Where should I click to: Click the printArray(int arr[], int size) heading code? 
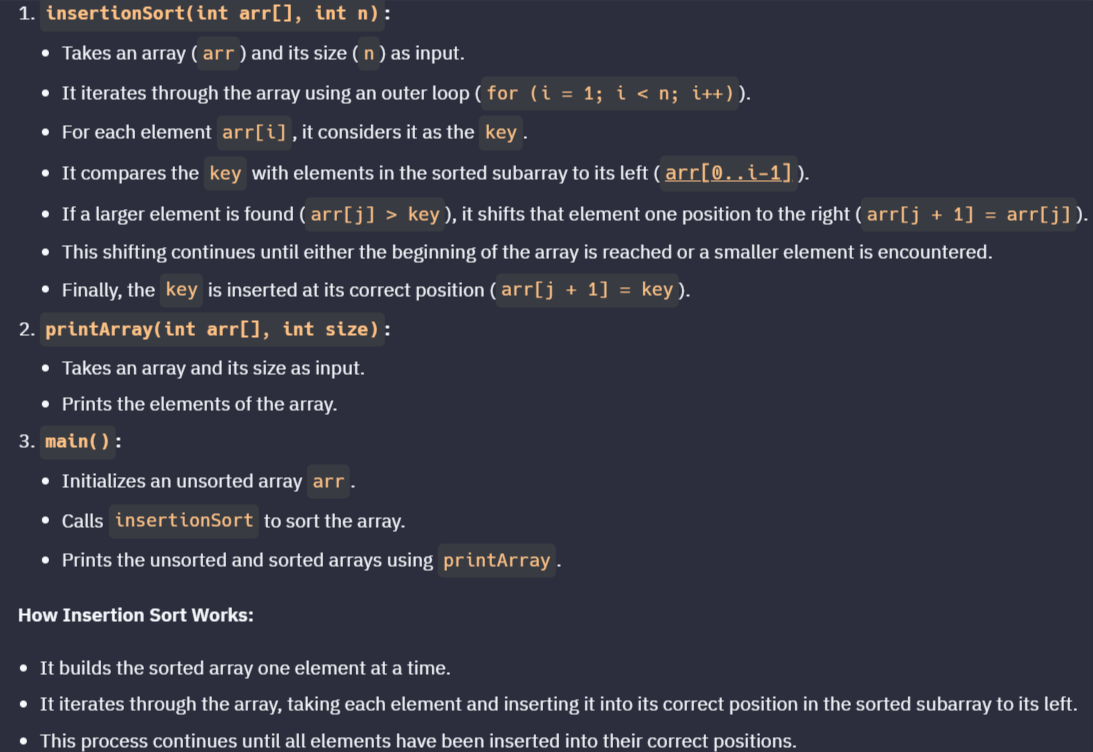coord(212,329)
